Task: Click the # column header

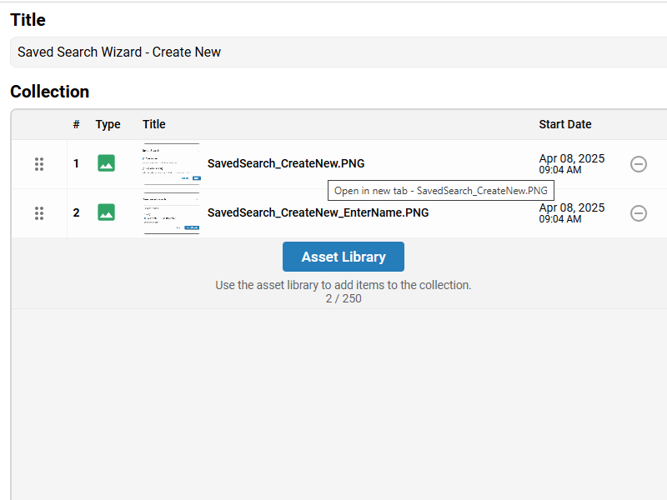Action: (x=76, y=125)
